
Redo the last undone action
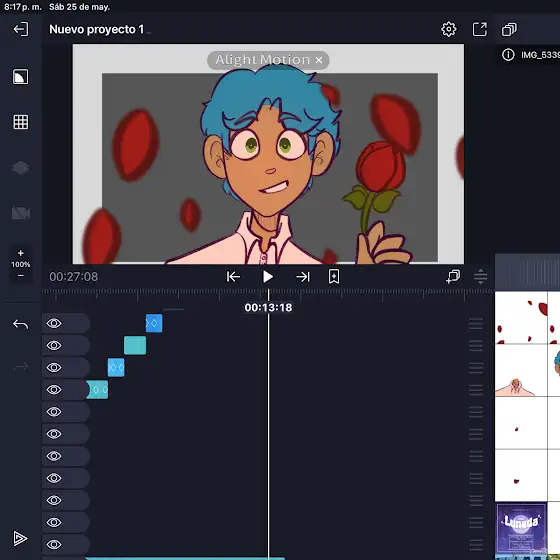21,367
